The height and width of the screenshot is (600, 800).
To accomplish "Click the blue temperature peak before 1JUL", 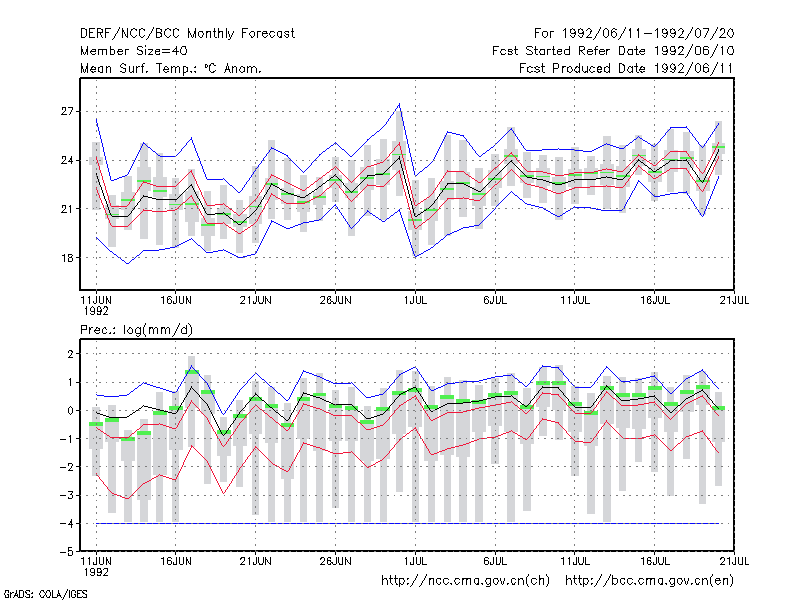I will [x=399, y=105].
